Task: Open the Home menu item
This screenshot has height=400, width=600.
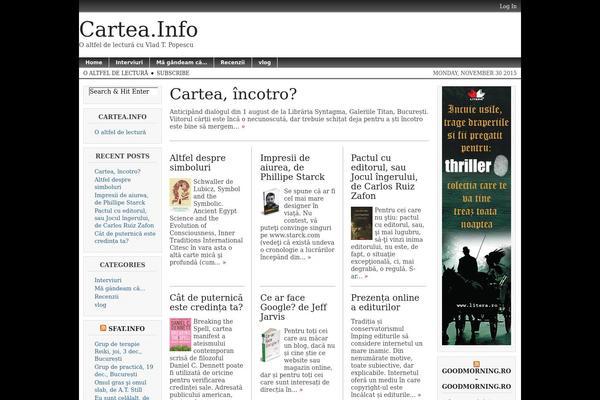Action: point(94,62)
